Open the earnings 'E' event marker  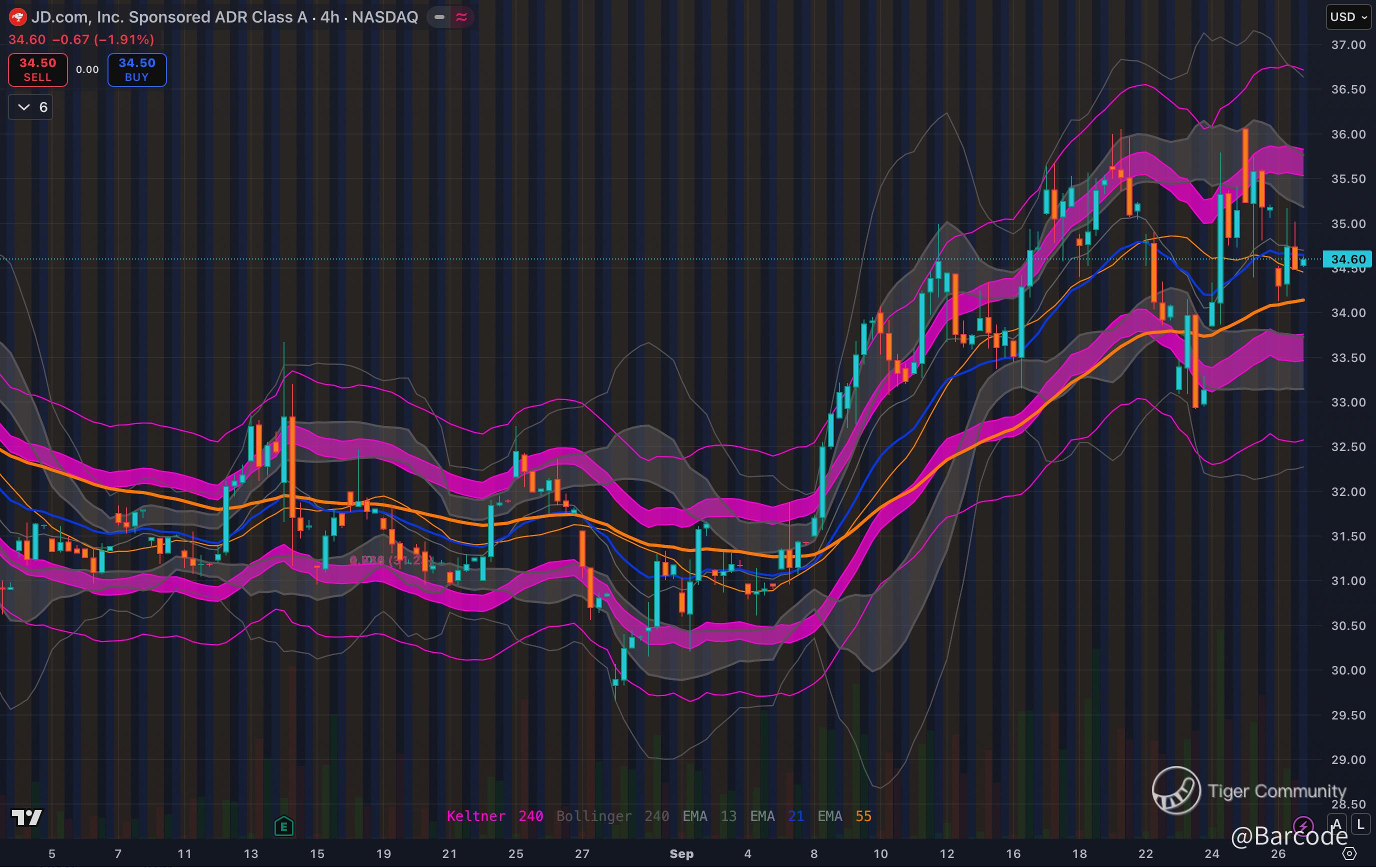(283, 826)
